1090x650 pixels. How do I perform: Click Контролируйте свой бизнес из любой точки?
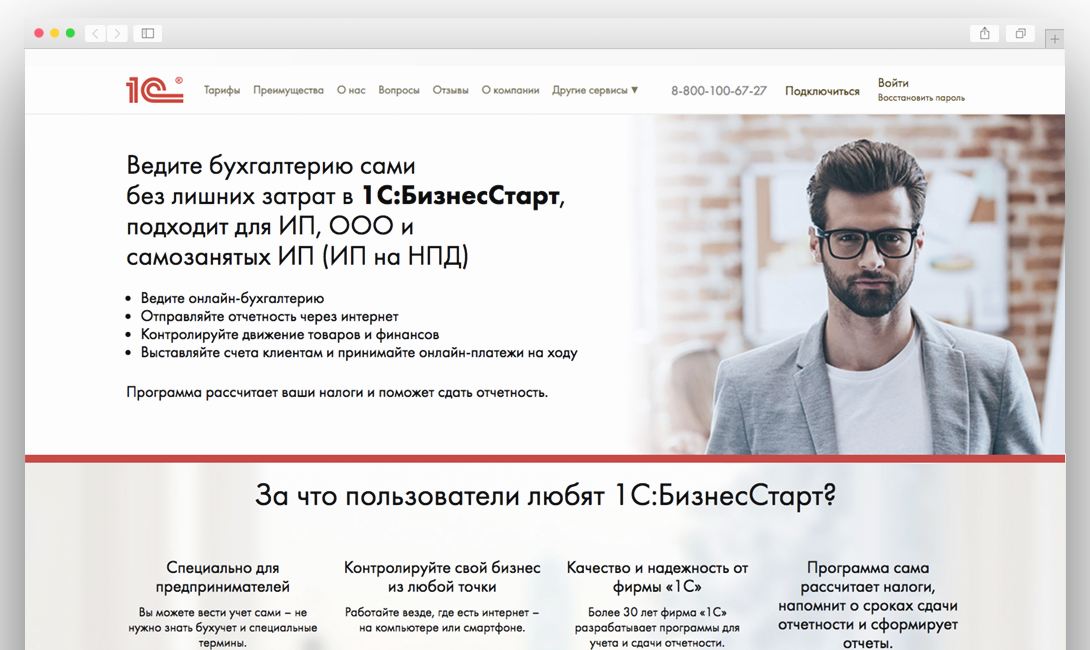[442, 577]
